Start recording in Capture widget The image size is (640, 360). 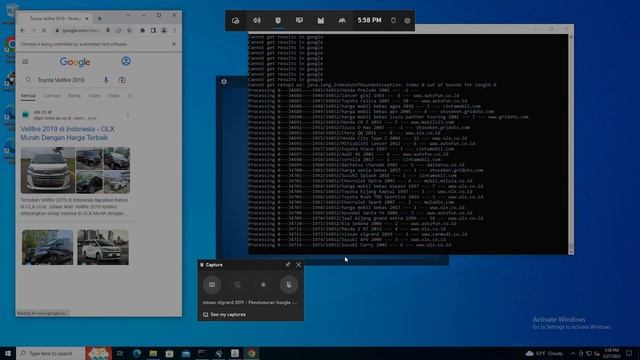(263, 284)
